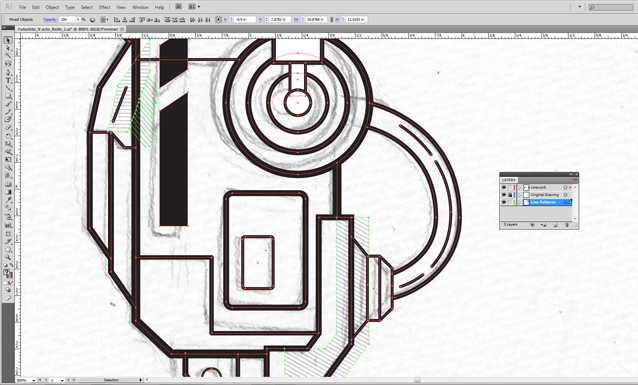
Task: Select the Rectangle tool
Action: click(8, 96)
